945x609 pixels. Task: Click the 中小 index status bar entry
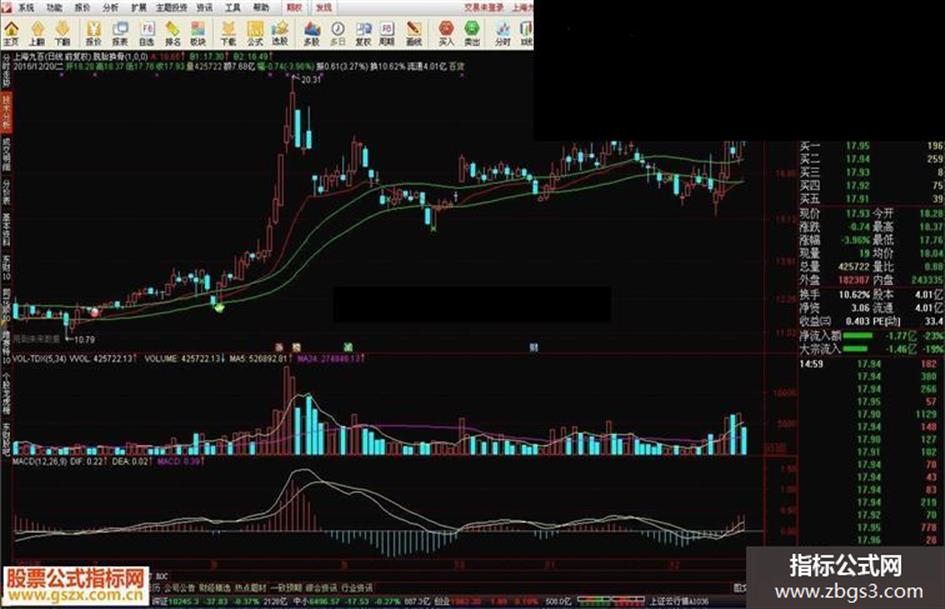point(346,601)
